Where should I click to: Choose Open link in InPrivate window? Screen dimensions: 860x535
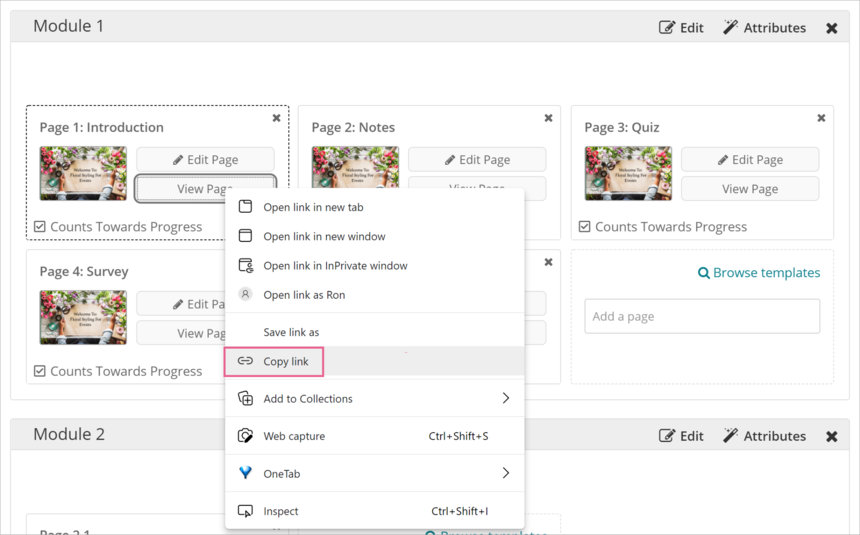click(375, 266)
